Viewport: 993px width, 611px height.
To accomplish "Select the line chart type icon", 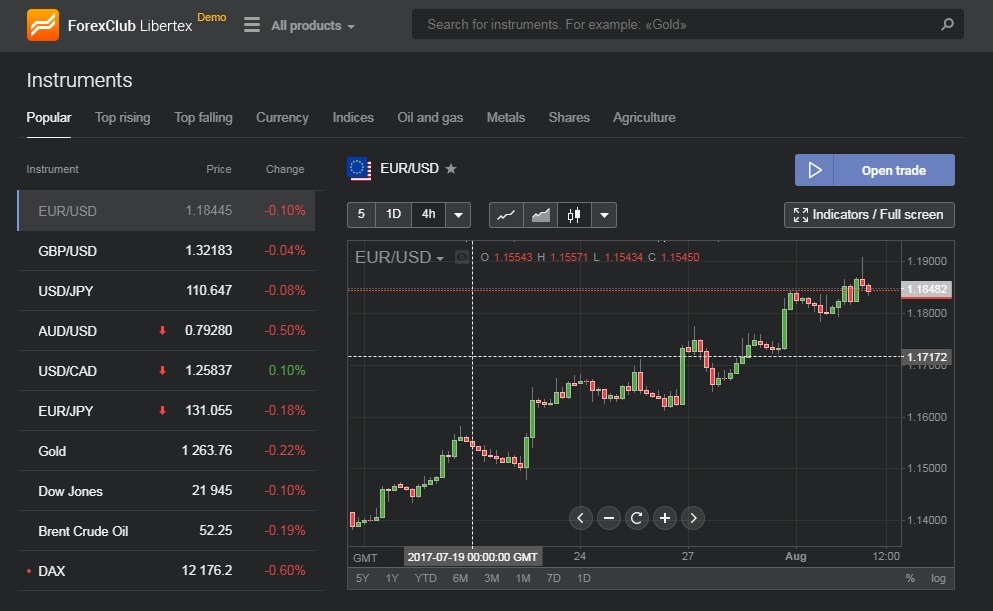I will (x=506, y=215).
